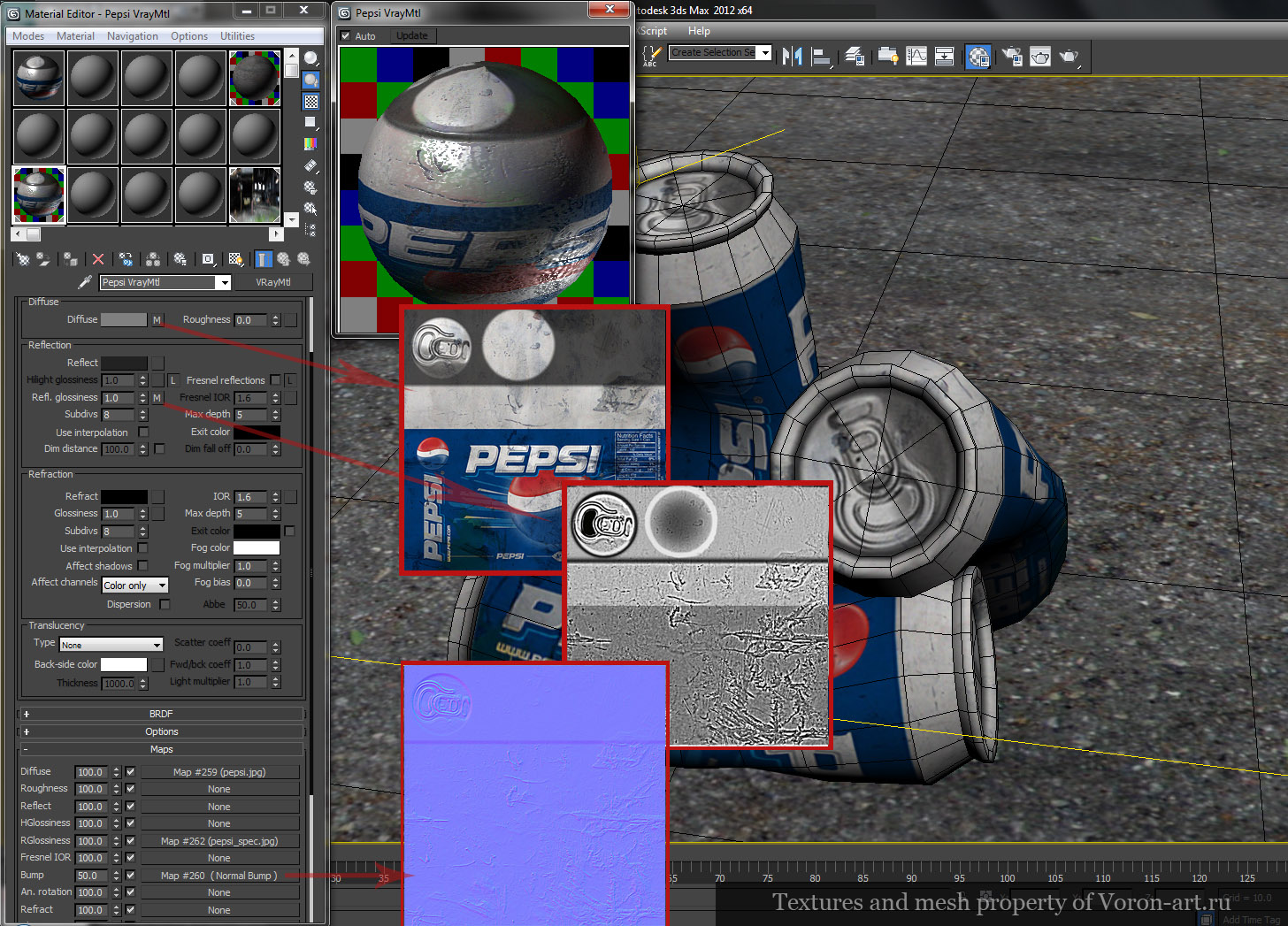
Task: Open the Sample Type flyout icon
Action: pos(310,58)
